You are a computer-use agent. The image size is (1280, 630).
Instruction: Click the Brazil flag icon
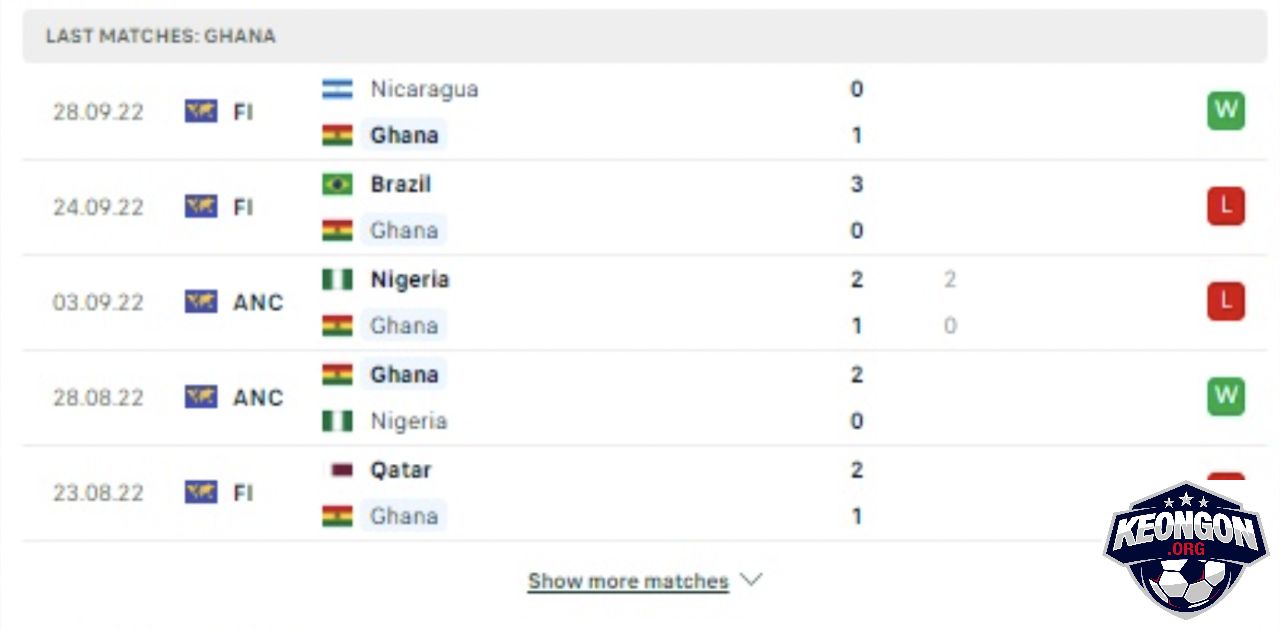click(337, 184)
